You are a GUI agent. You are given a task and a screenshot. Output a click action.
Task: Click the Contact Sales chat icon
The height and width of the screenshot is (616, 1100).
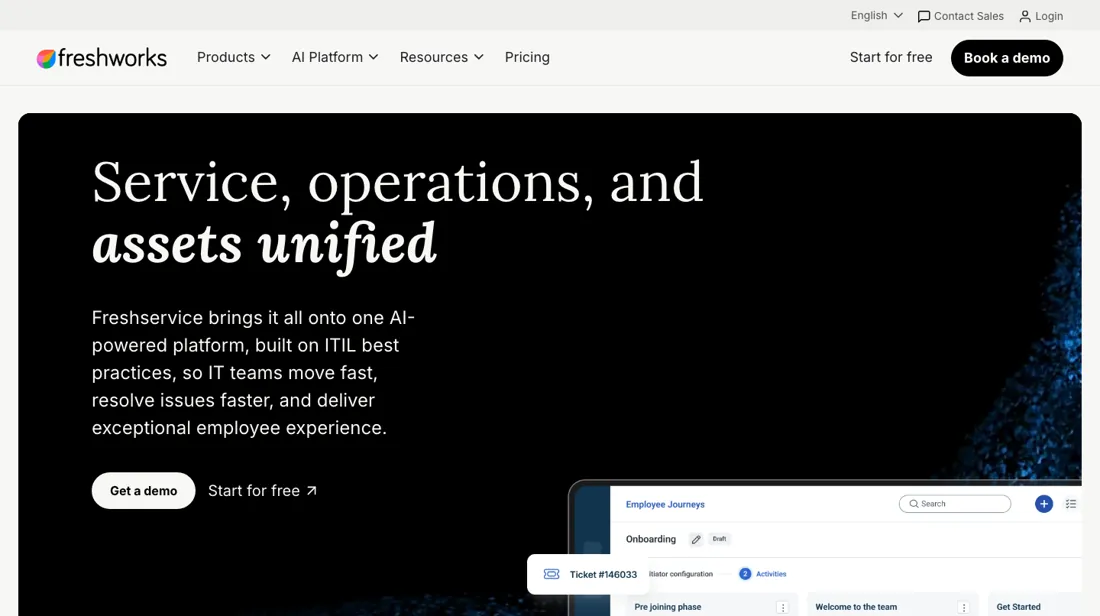tap(924, 16)
